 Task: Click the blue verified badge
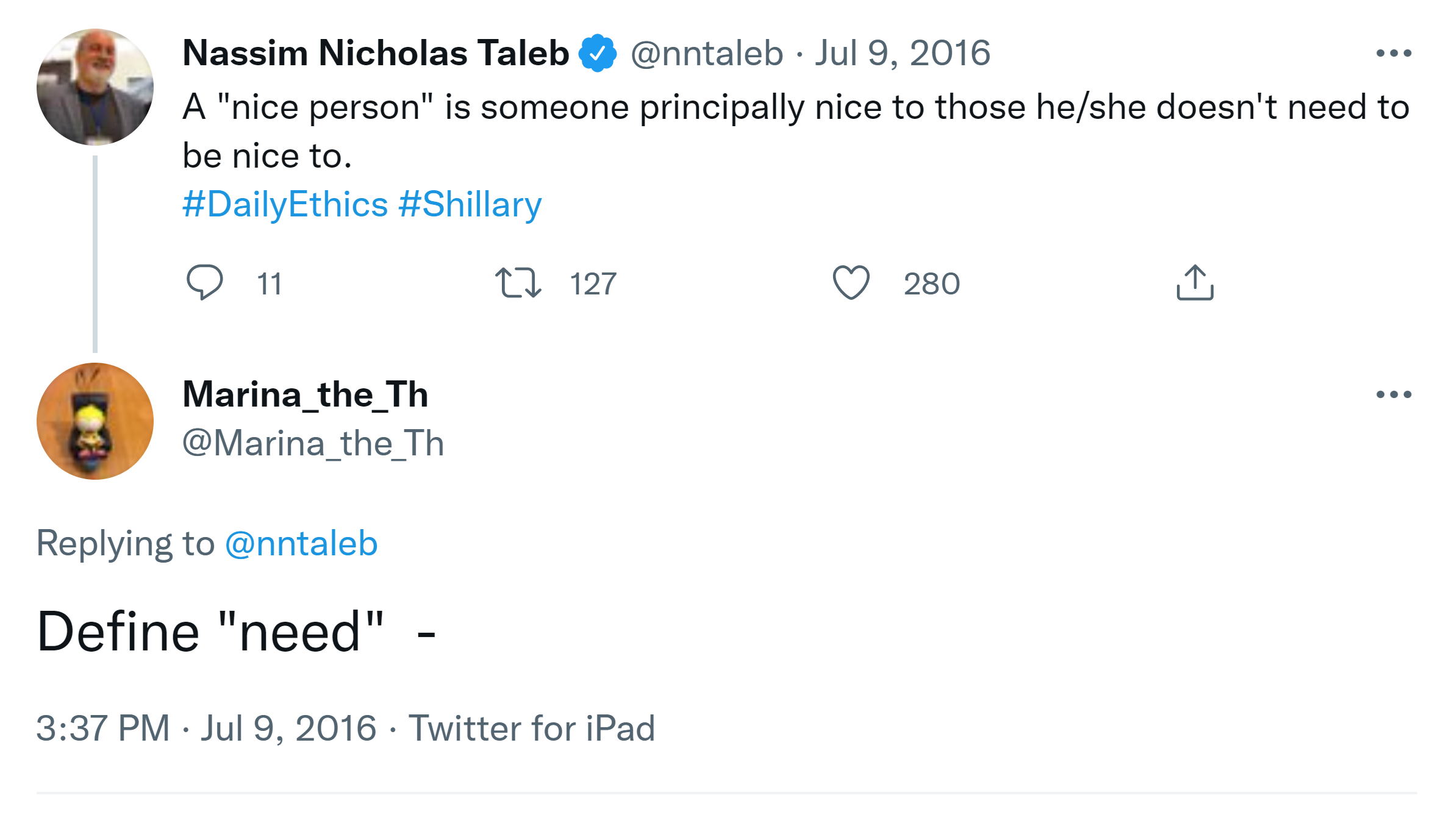point(598,54)
